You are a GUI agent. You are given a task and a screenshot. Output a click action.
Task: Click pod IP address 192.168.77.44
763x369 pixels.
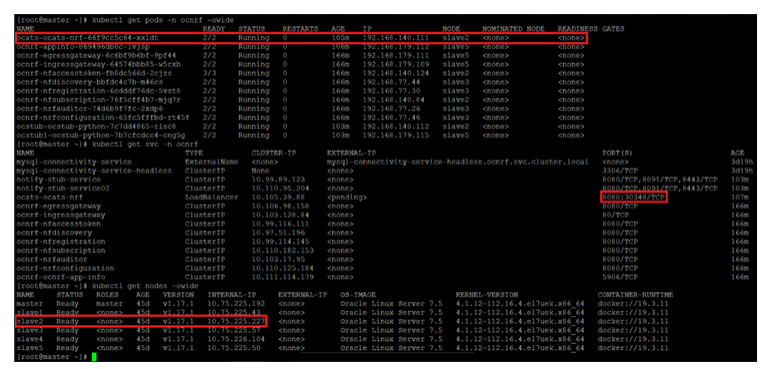tap(392, 82)
